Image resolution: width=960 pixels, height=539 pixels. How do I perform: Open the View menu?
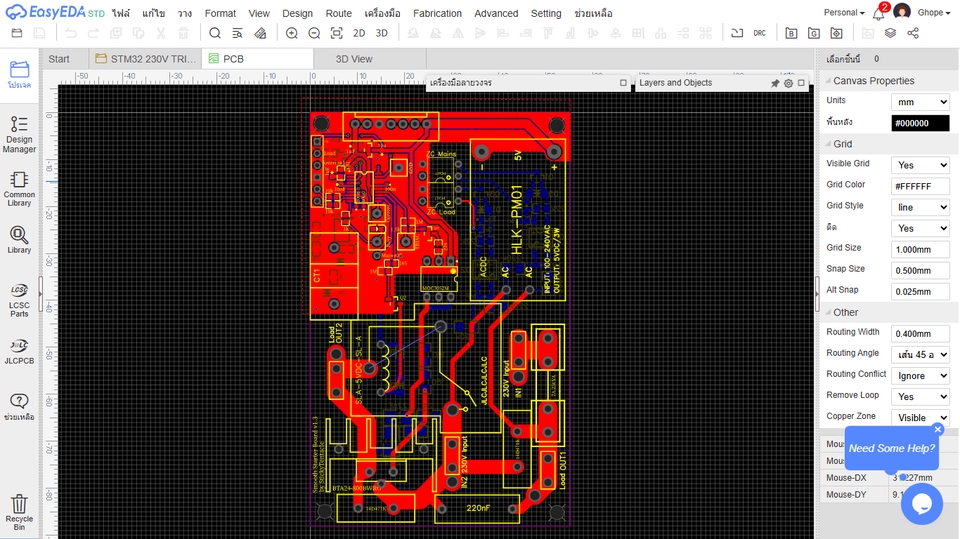[x=259, y=13]
